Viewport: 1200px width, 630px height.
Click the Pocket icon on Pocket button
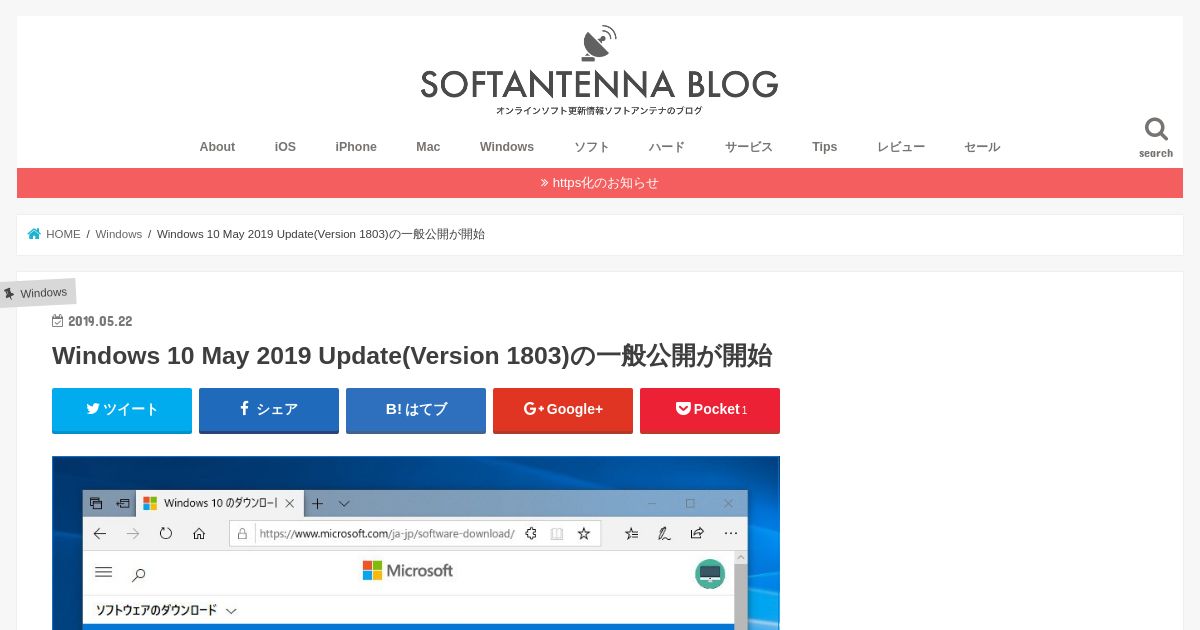[683, 408]
